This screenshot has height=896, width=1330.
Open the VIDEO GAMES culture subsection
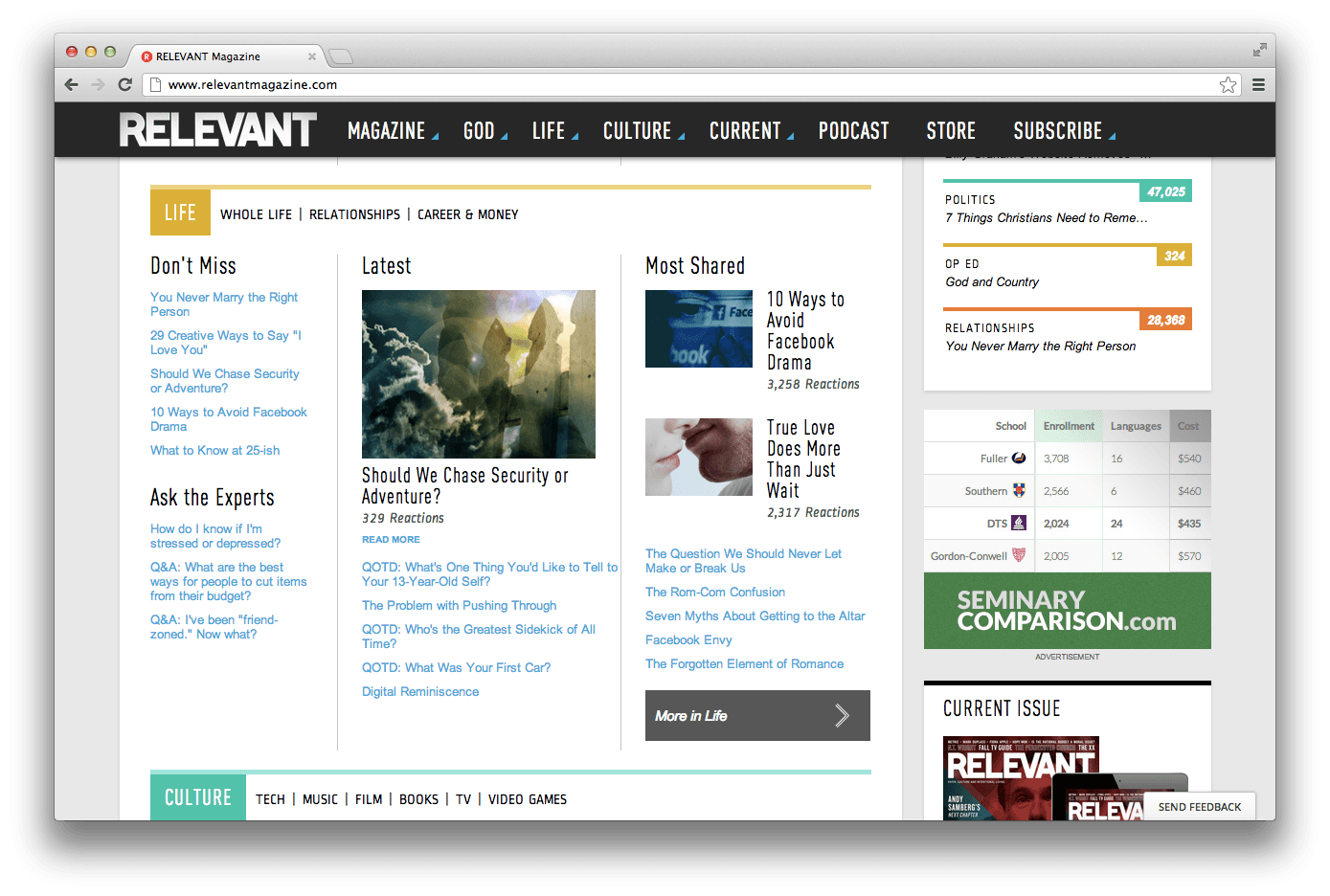pos(528,799)
